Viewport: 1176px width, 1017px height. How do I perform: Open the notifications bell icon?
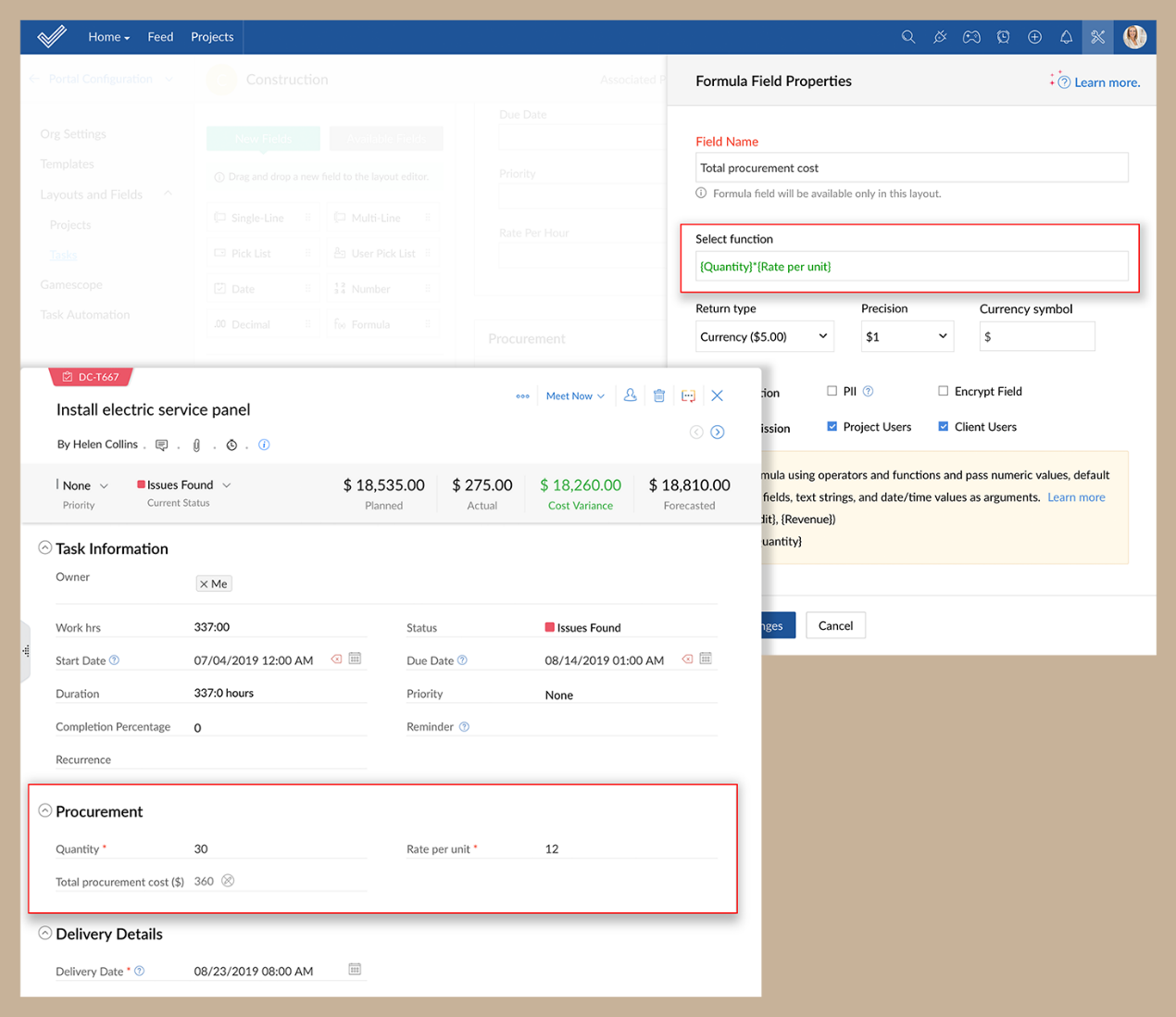tap(1066, 37)
